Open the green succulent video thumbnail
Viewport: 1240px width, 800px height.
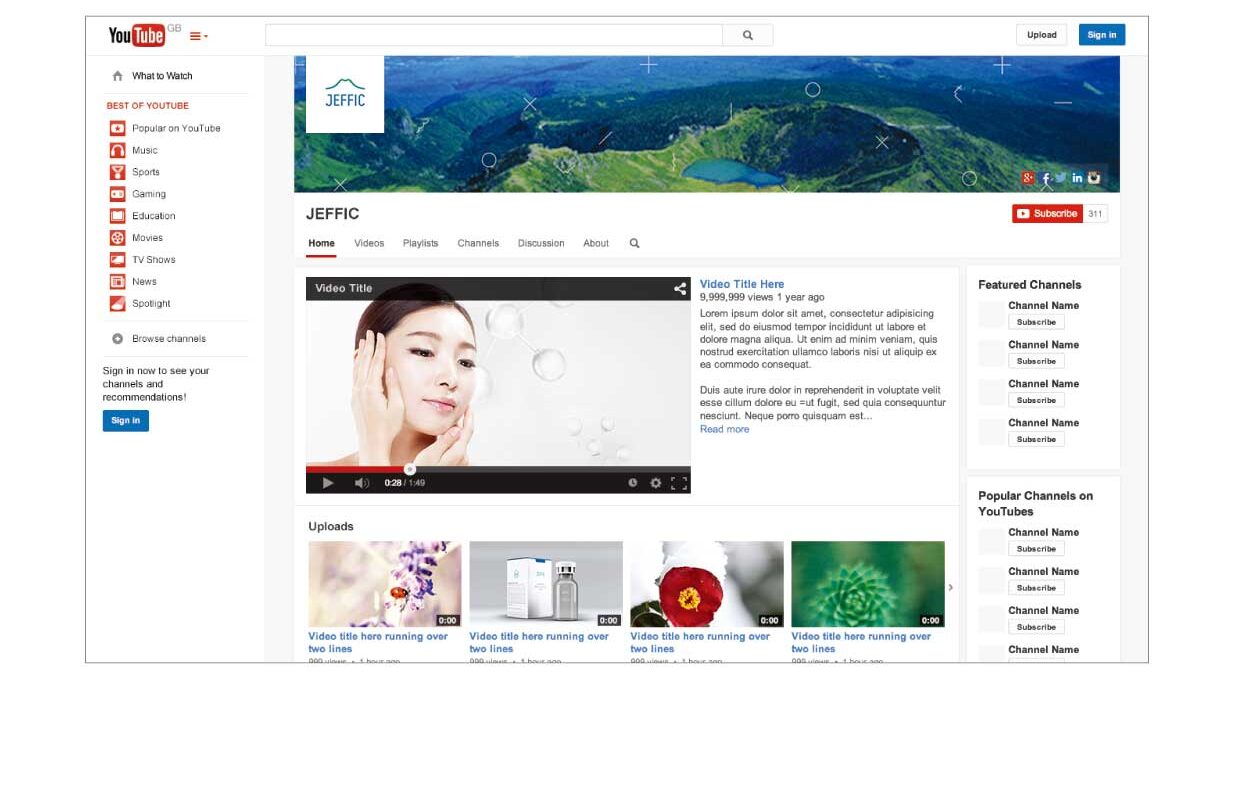click(x=868, y=584)
